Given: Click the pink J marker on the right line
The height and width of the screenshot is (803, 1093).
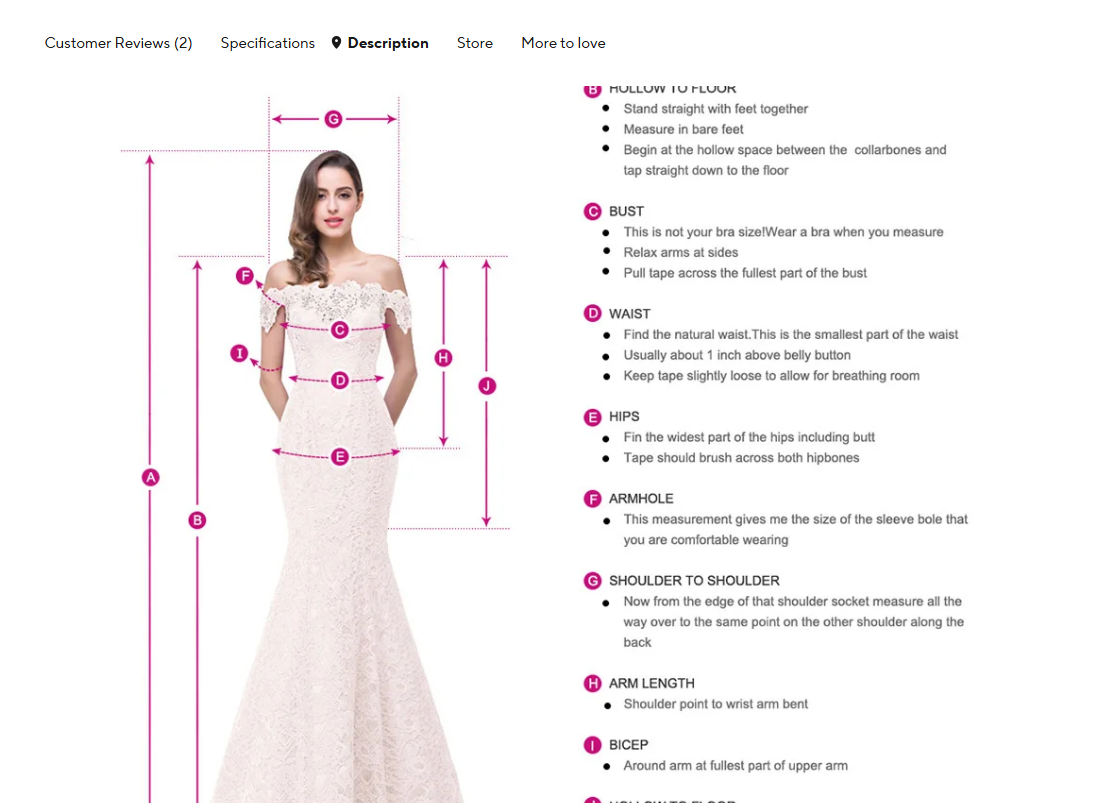Looking at the screenshot, I should [487, 386].
